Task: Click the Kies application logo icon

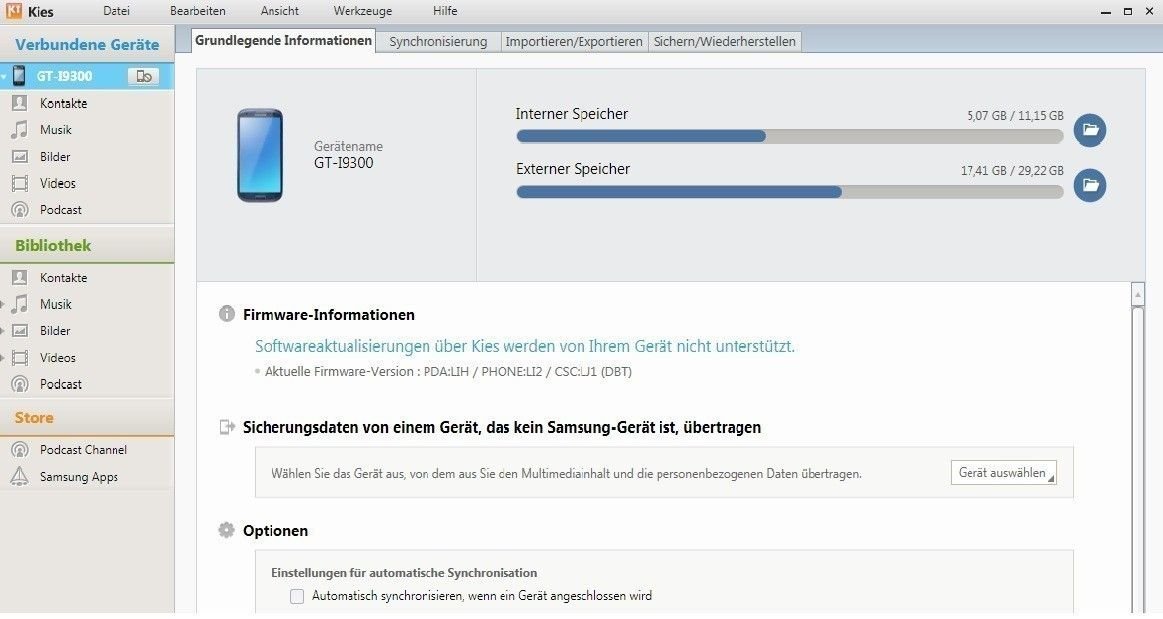Action: (x=13, y=10)
